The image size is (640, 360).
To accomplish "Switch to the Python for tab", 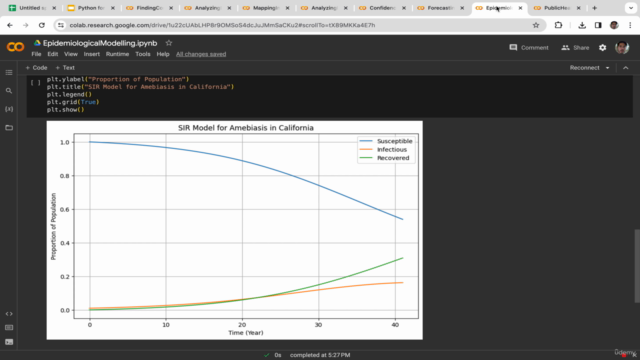I will [x=91, y=8].
